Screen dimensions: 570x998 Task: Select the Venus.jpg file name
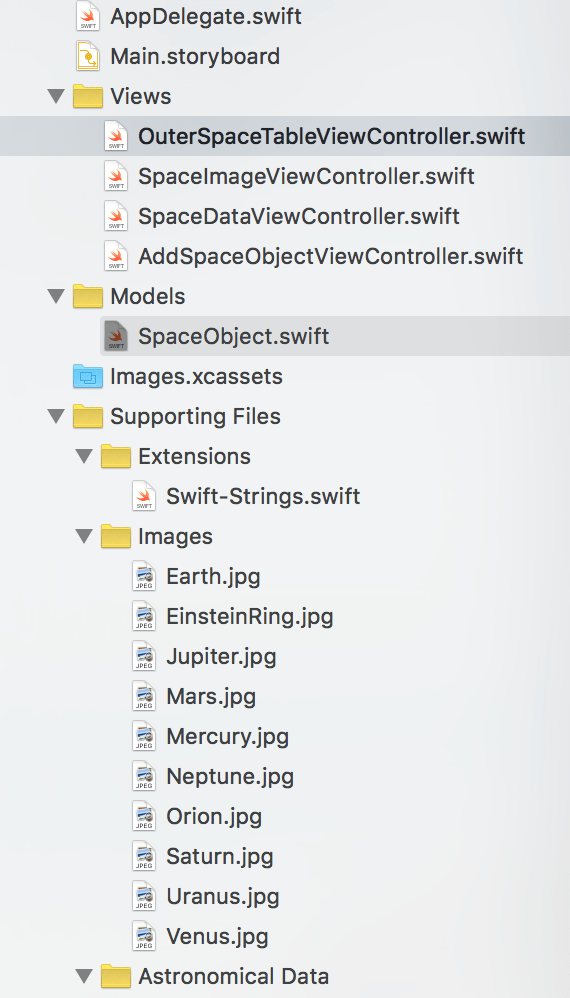[x=217, y=937]
